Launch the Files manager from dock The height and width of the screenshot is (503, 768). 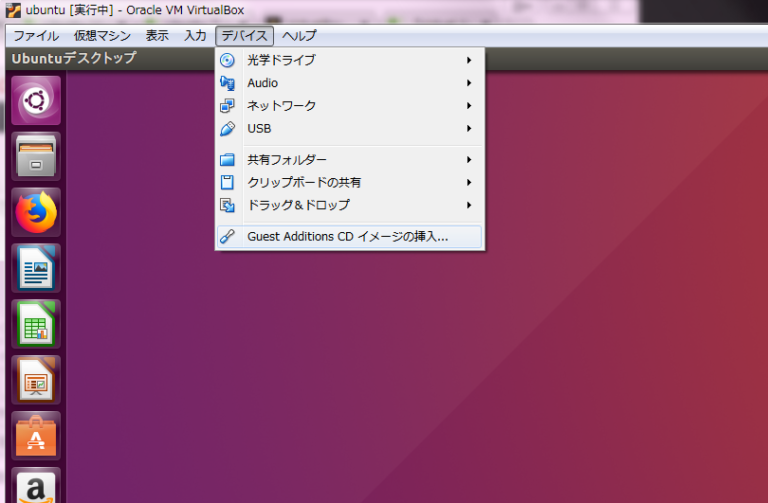pyautogui.click(x=36, y=156)
